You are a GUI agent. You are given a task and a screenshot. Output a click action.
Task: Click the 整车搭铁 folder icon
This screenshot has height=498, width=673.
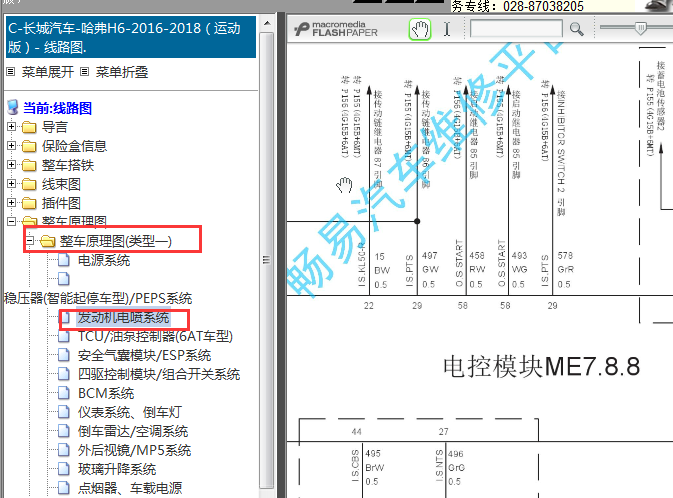(29, 165)
